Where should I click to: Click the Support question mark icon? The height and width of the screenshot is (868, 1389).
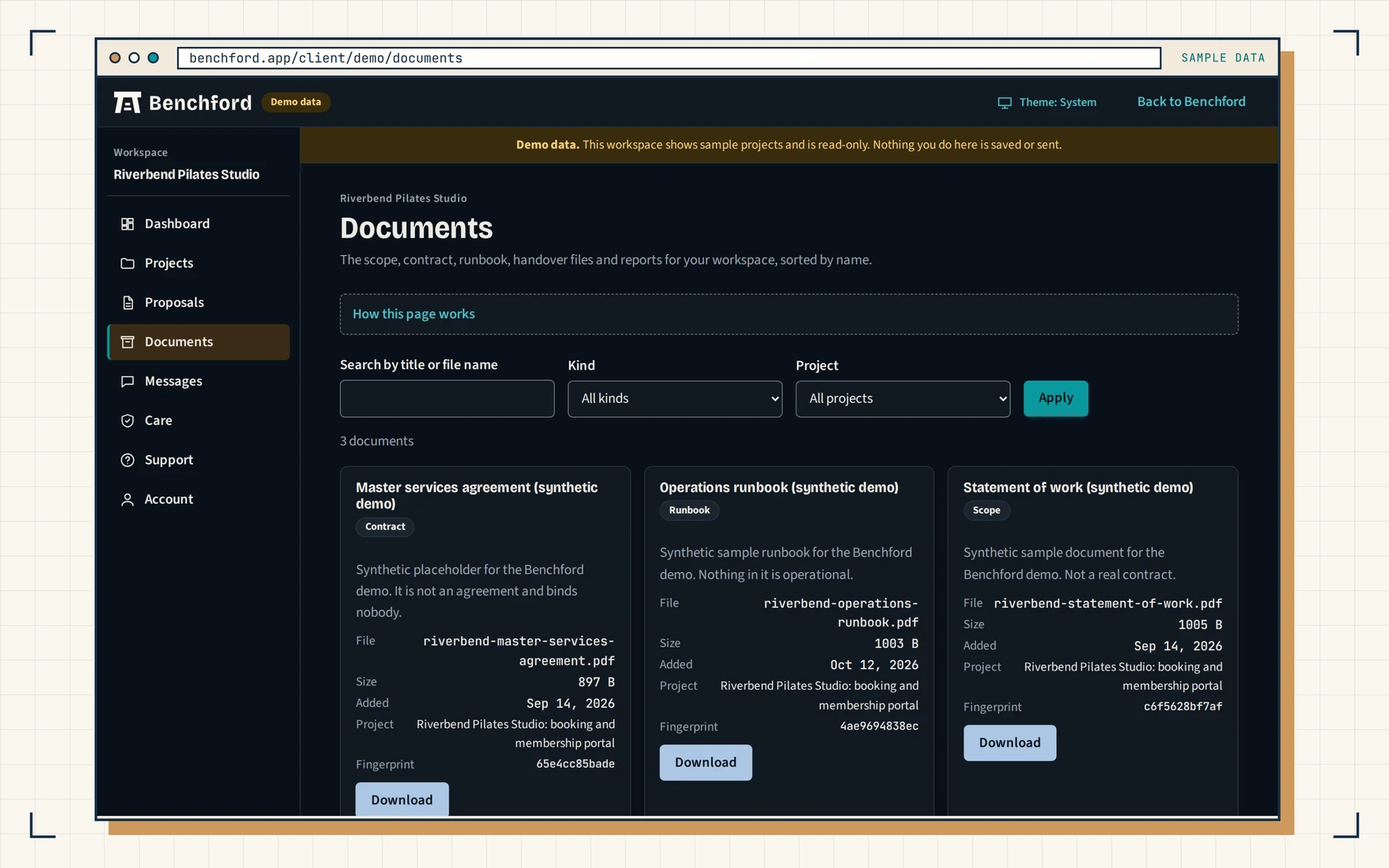coord(127,460)
